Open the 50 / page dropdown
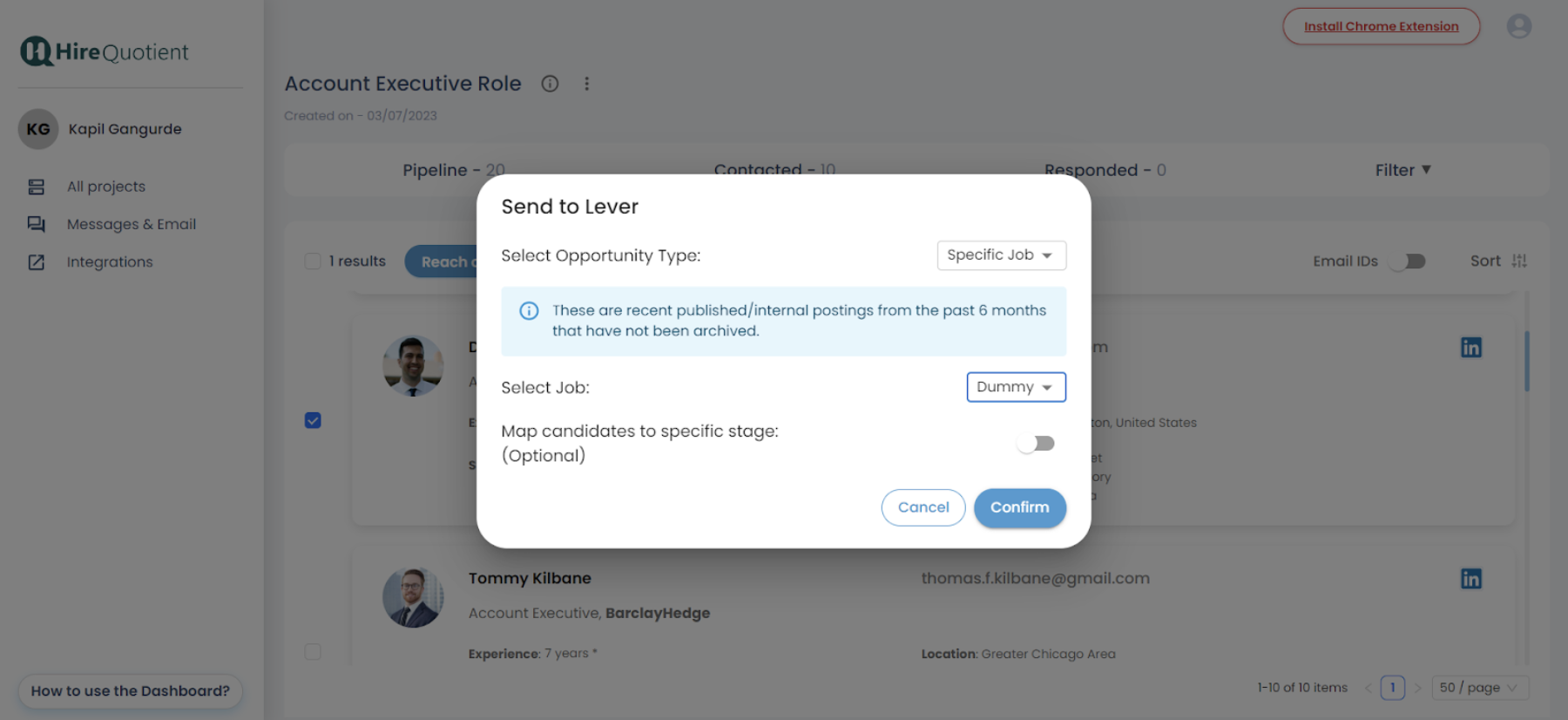Image resolution: width=1568 pixels, height=720 pixels. [x=1480, y=688]
